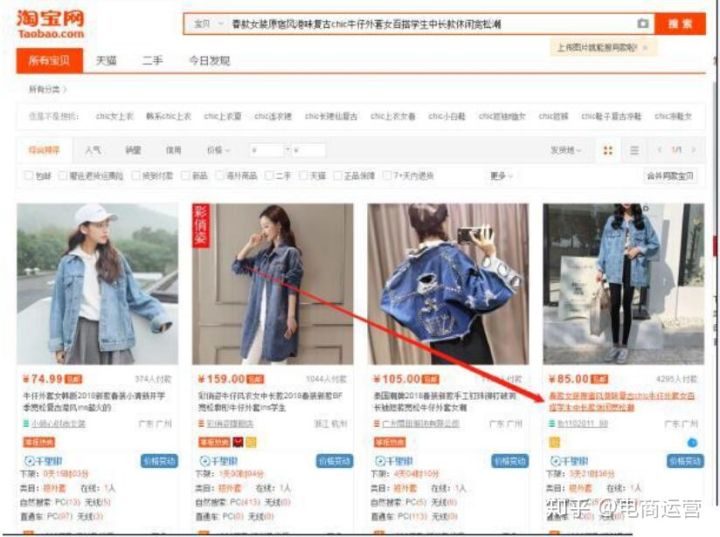The width and height of the screenshot is (720, 537).
Task: Open the ¥105.00 product title link
Action: click(x=445, y=401)
